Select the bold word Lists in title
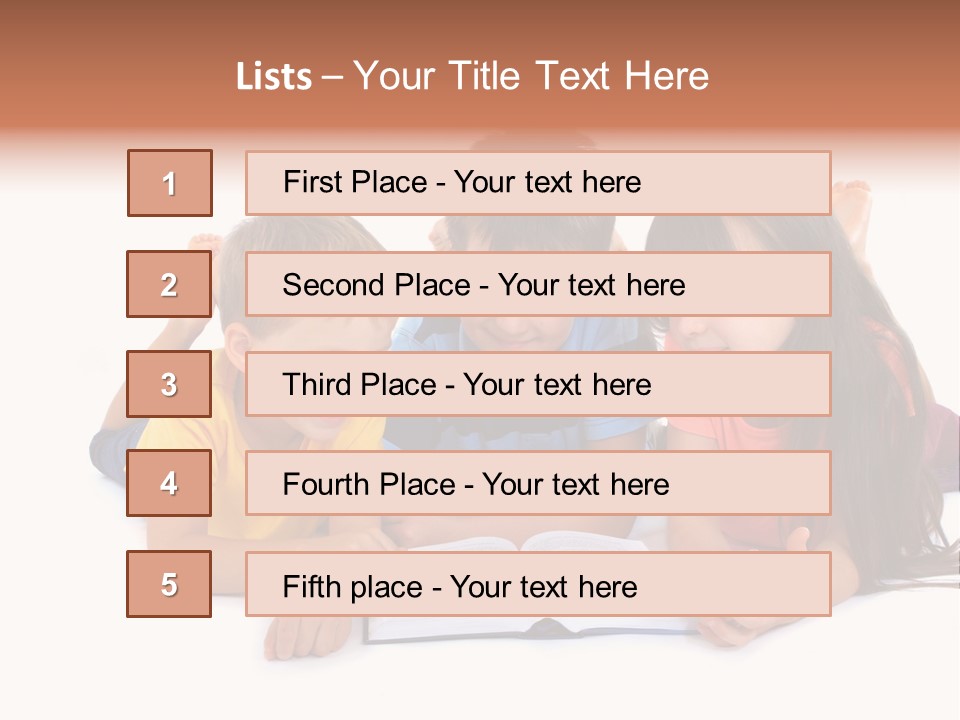The height and width of the screenshot is (720, 960). 274,76
